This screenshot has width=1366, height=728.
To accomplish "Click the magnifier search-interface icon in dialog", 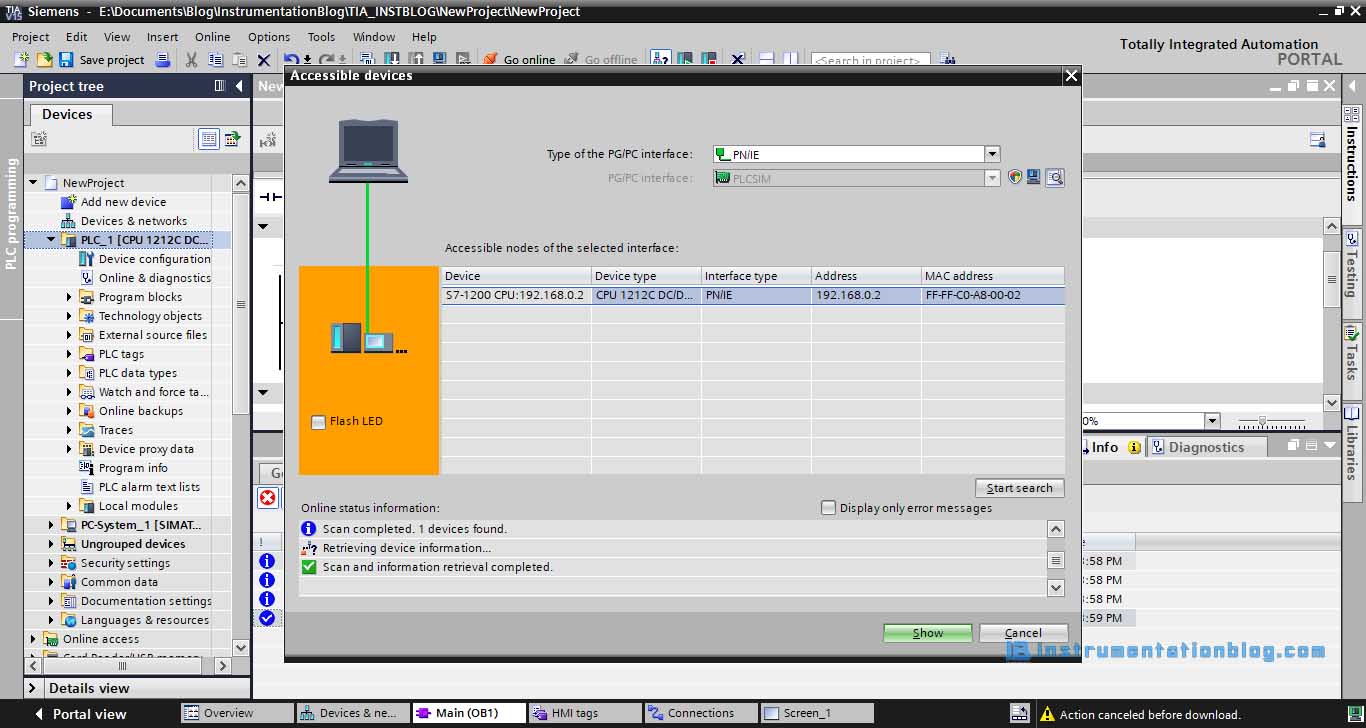I will [1054, 178].
